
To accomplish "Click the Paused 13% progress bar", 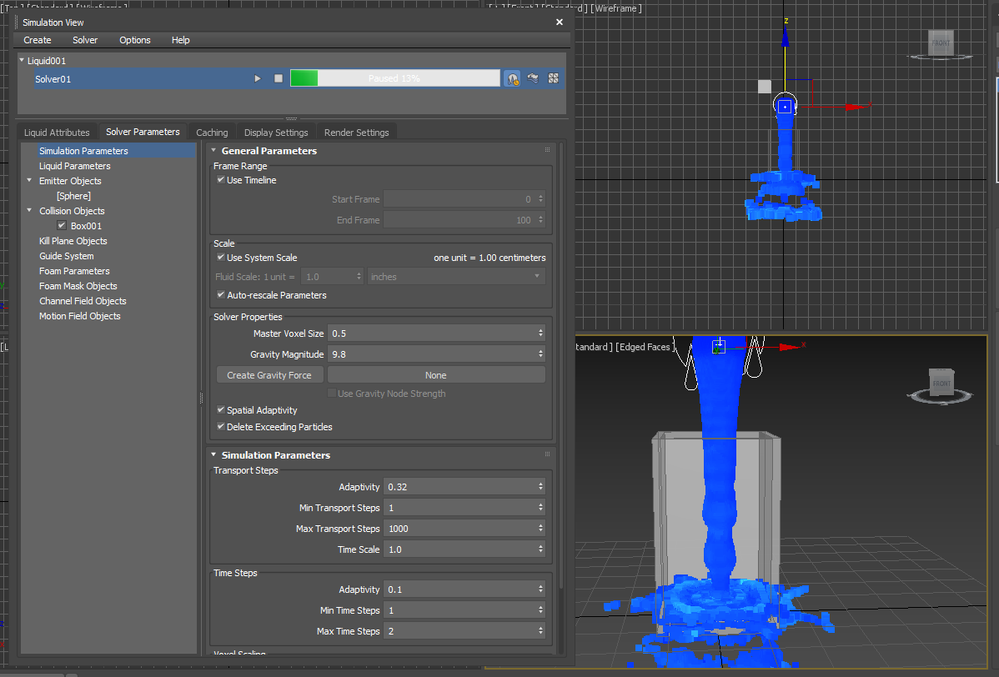I will tap(395, 78).
